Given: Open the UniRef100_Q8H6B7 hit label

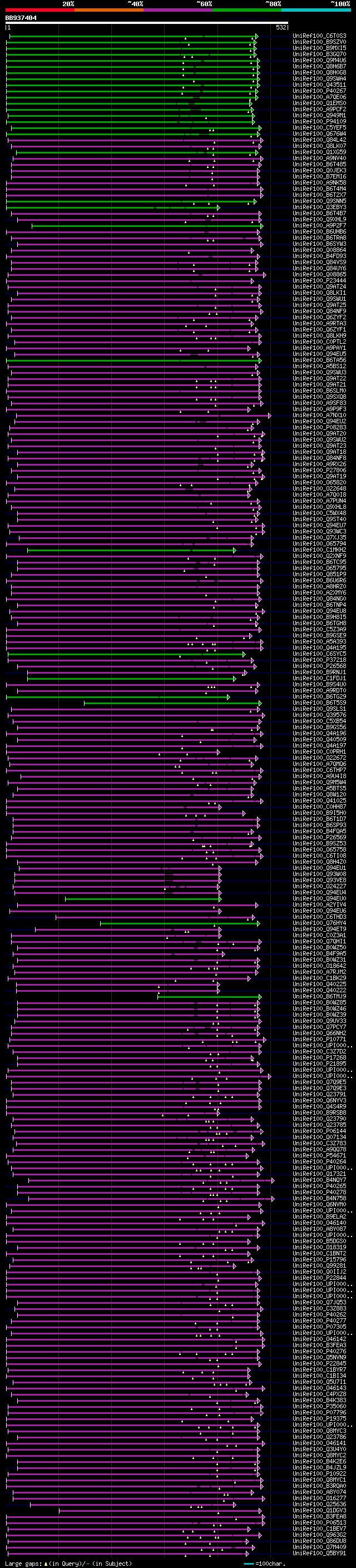Looking at the screenshot, I should tap(319, 66).
